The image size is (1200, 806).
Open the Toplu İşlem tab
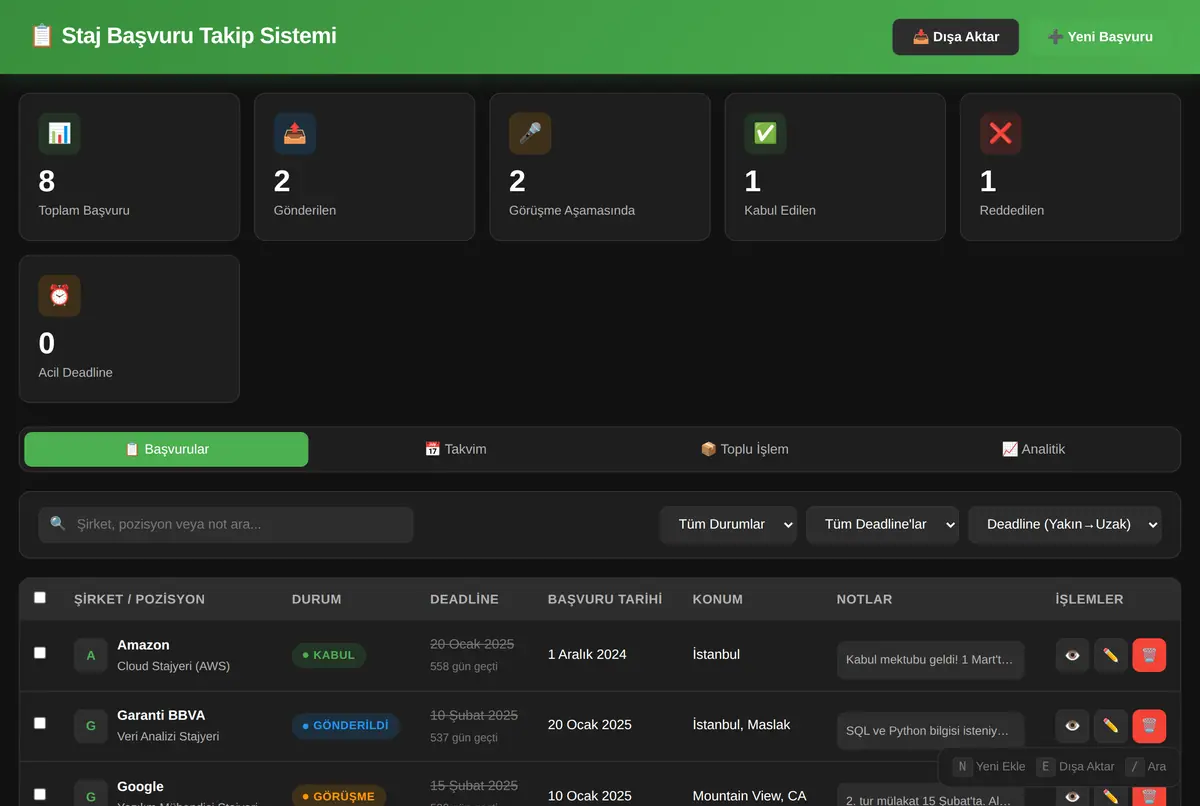[x=745, y=450]
